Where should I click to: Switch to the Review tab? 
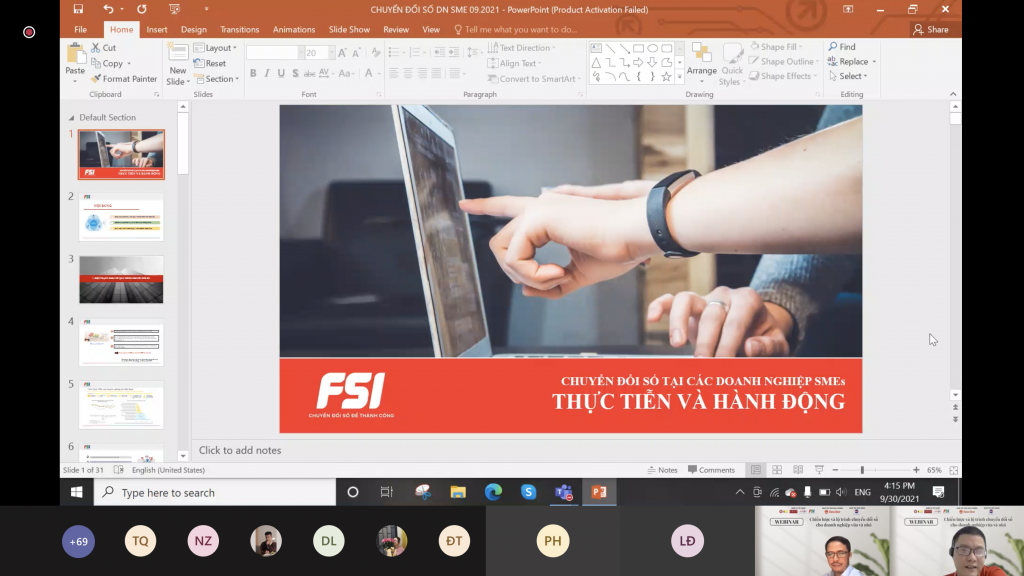tap(396, 29)
